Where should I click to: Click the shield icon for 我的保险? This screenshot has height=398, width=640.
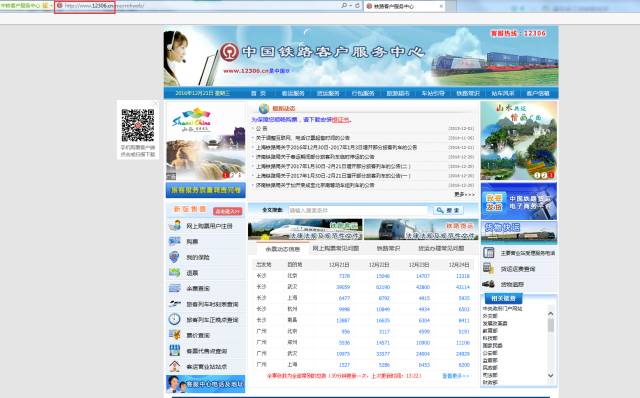point(174,257)
